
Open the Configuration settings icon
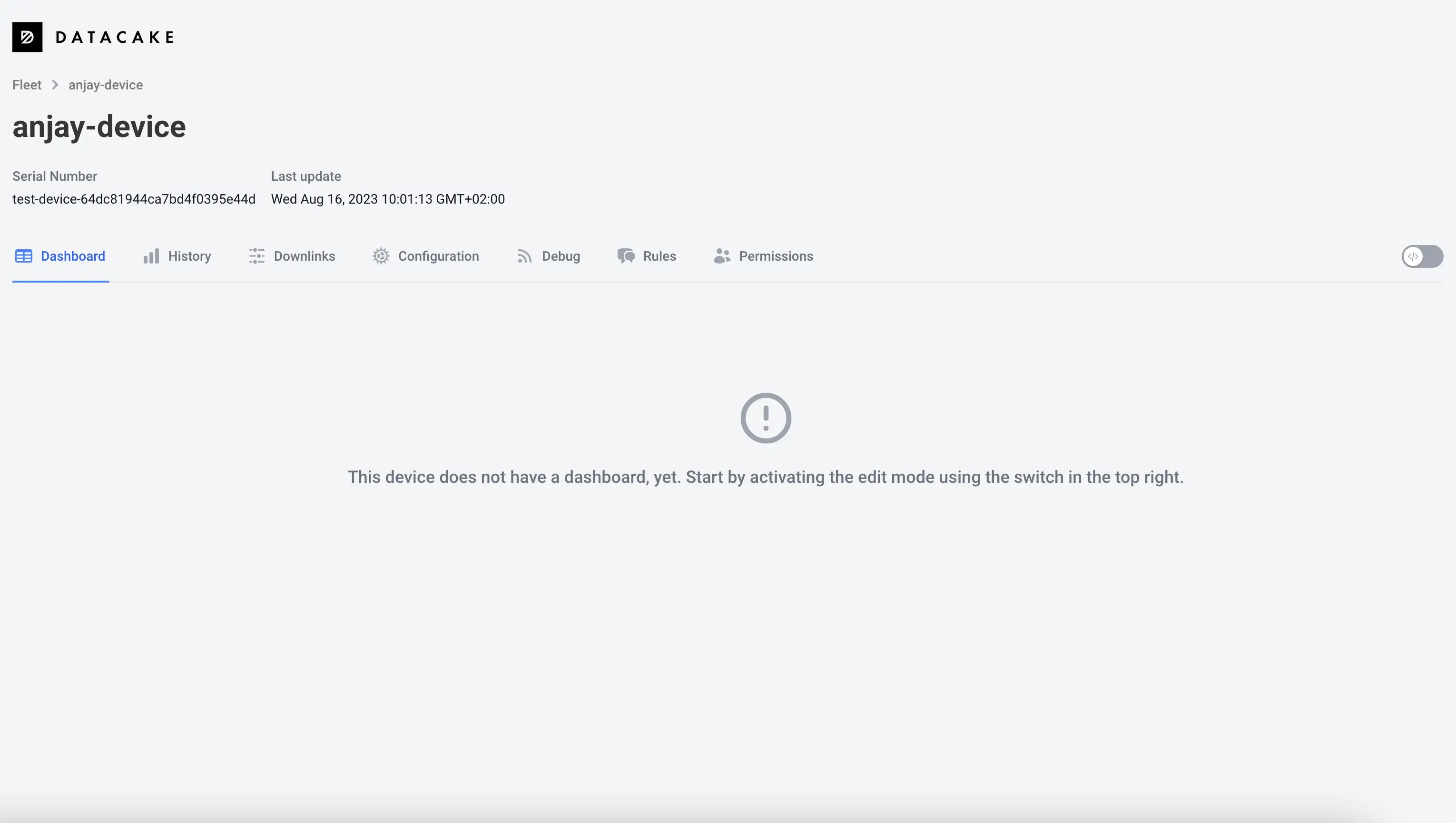(x=381, y=256)
